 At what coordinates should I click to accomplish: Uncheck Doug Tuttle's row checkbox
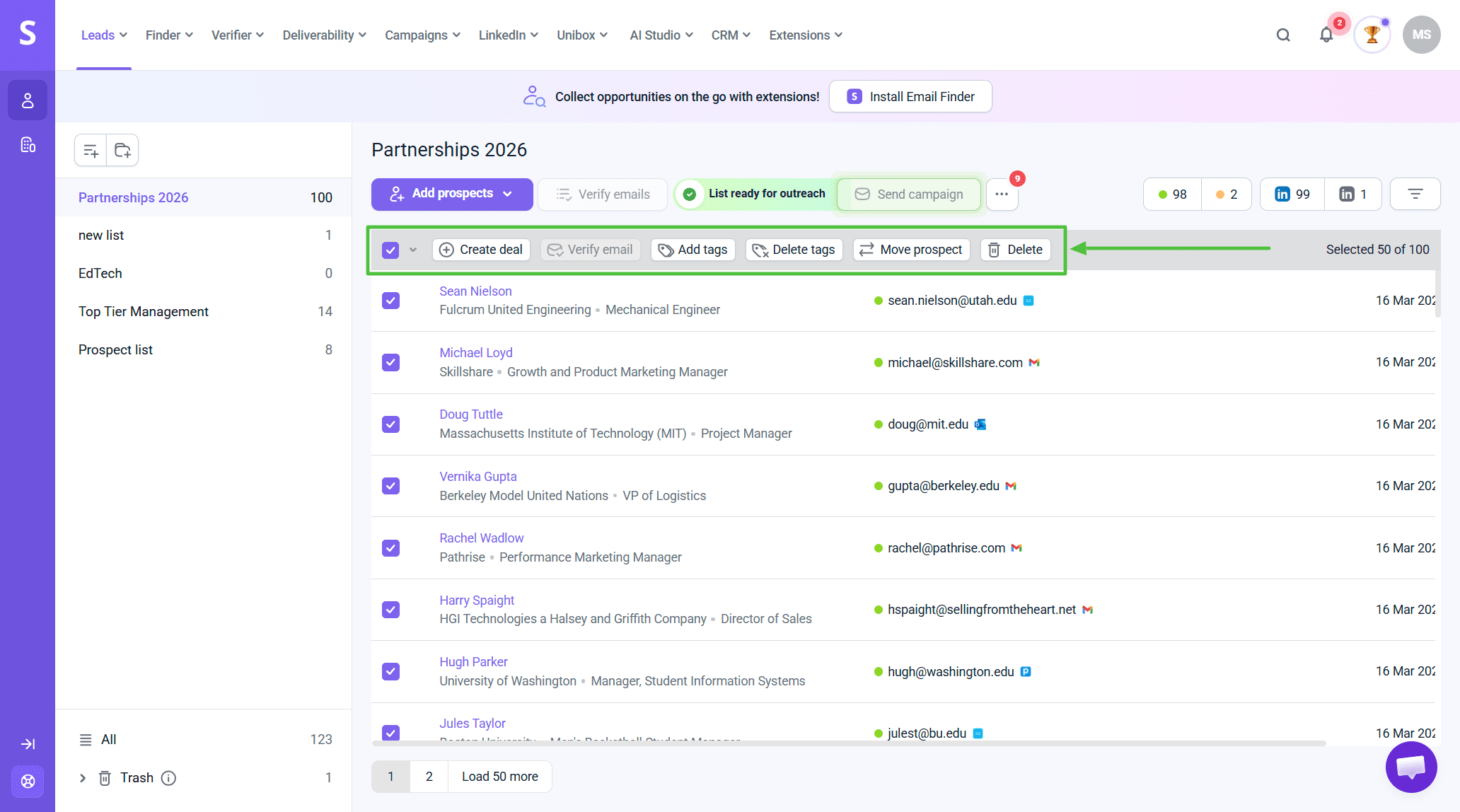pyautogui.click(x=390, y=424)
